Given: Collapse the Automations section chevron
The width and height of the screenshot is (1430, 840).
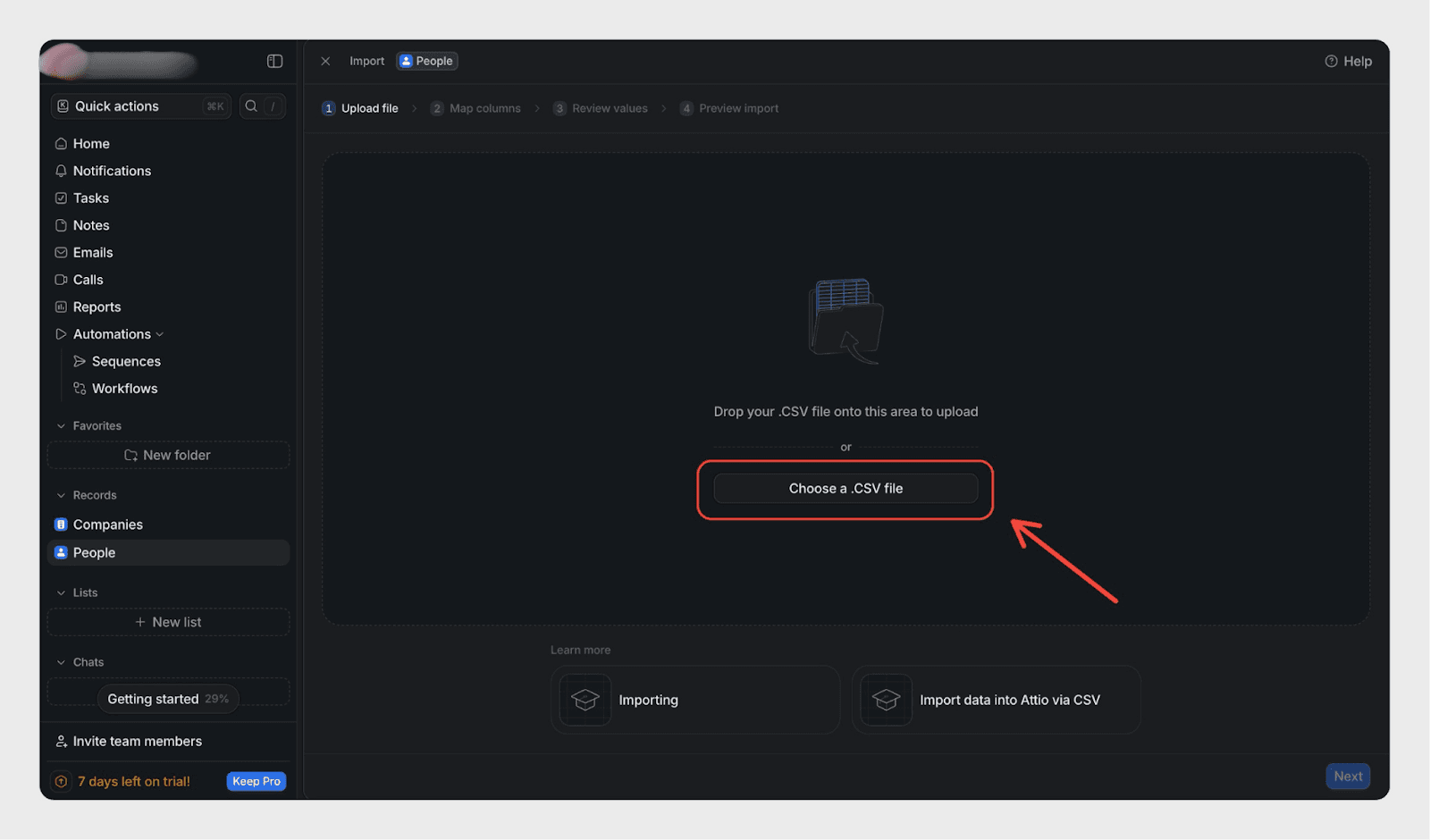Looking at the screenshot, I should tap(160, 334).
